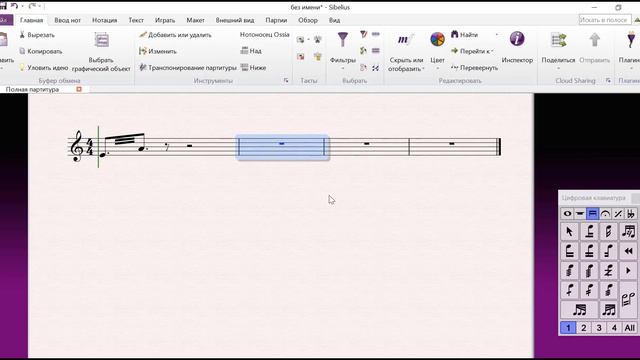Select the Full Score (Полная партитура) document tab

33,89
